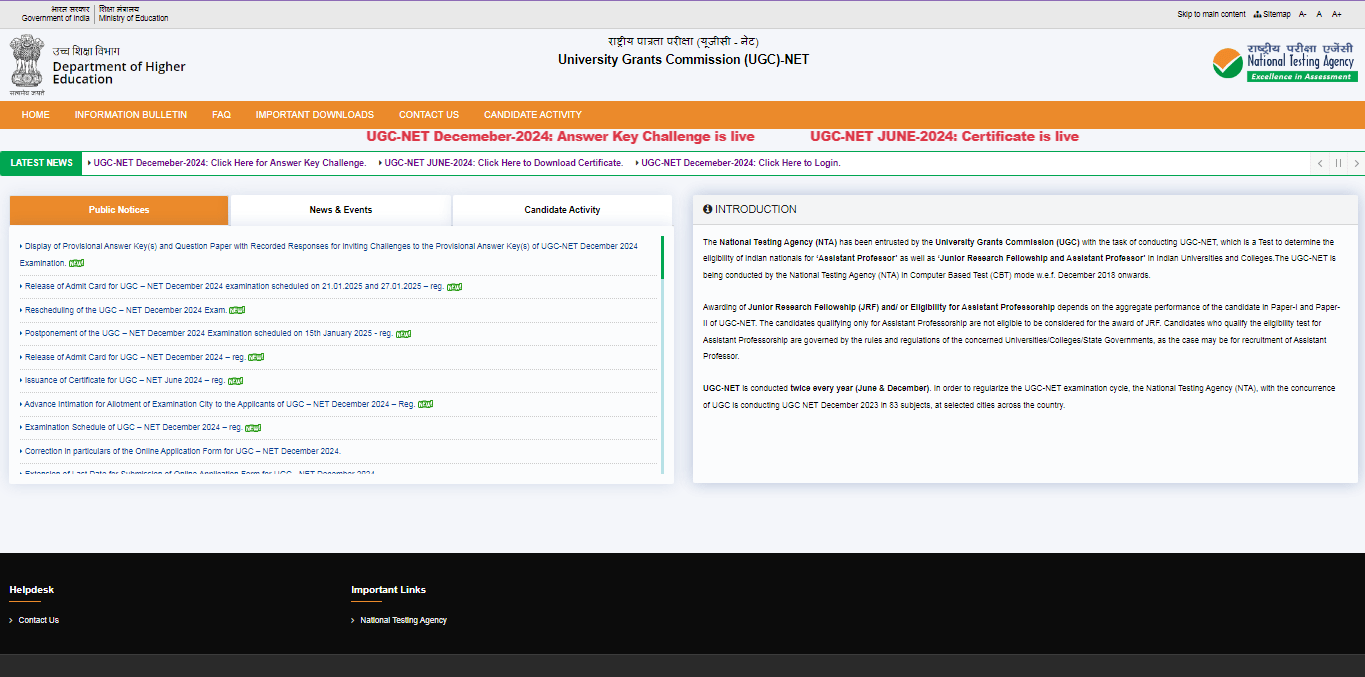This screenshot has width=1365, height=677.
Task: Open Contact Us link under Helpdesk
Action: pos(38,620)
